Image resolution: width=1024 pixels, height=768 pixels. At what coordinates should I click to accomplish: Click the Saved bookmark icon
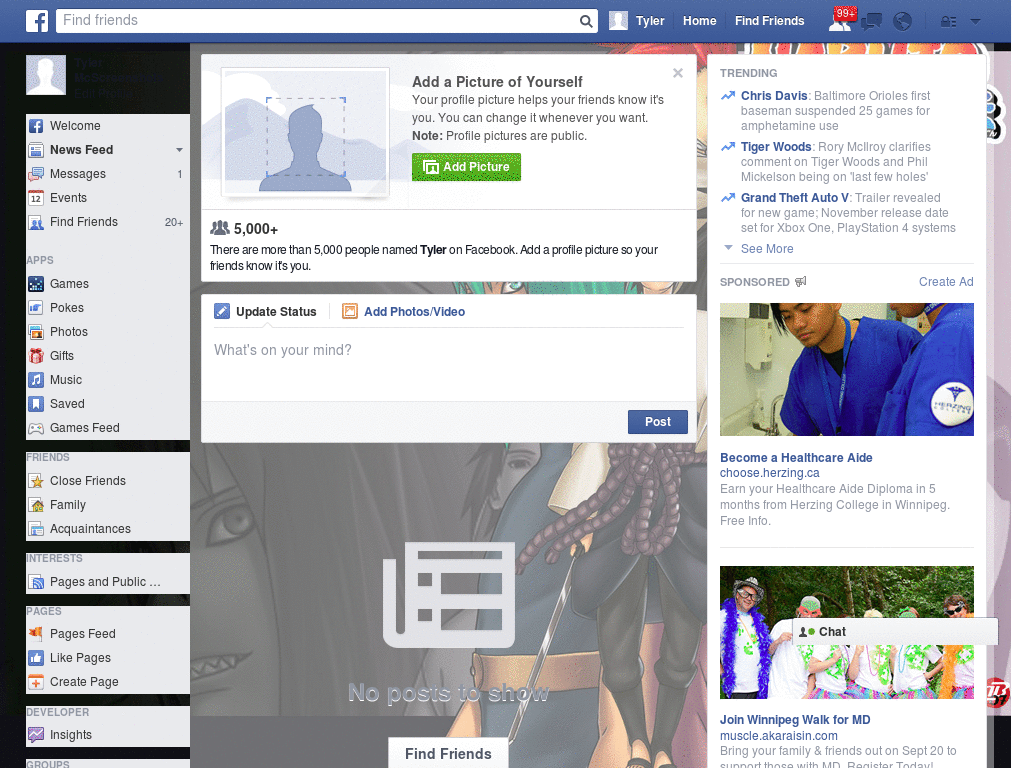coord(36,404)
